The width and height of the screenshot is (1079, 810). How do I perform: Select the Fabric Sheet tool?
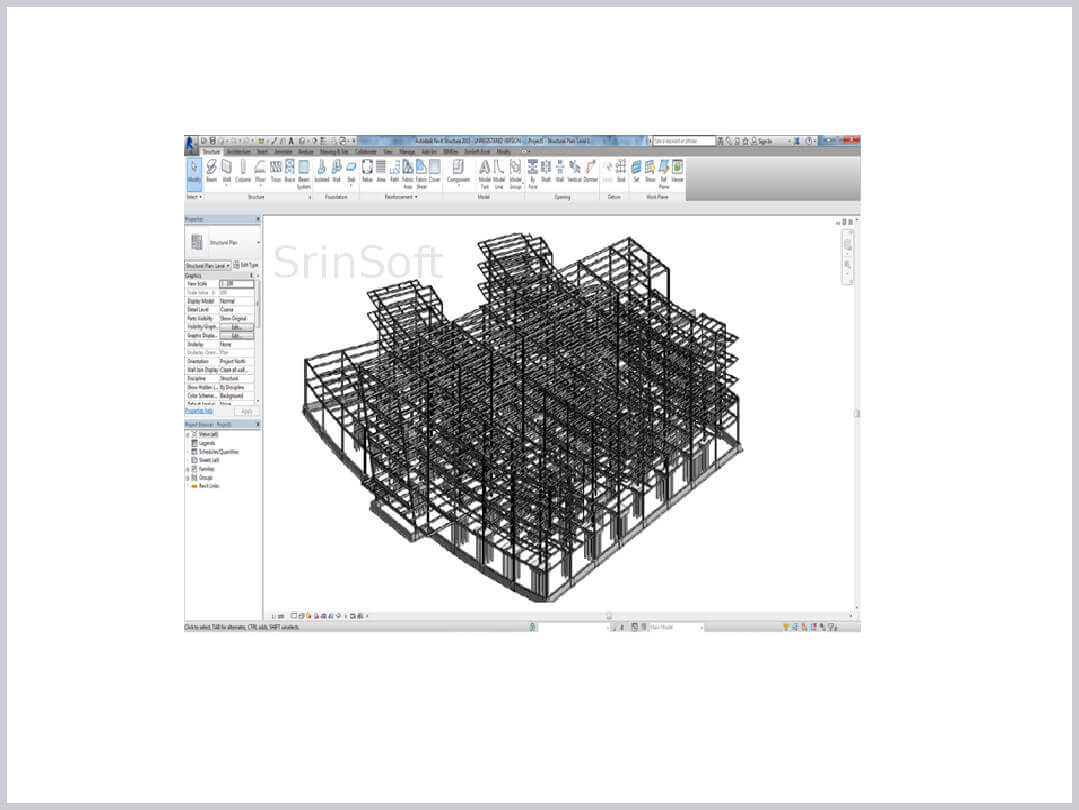(x=421, y=174)
